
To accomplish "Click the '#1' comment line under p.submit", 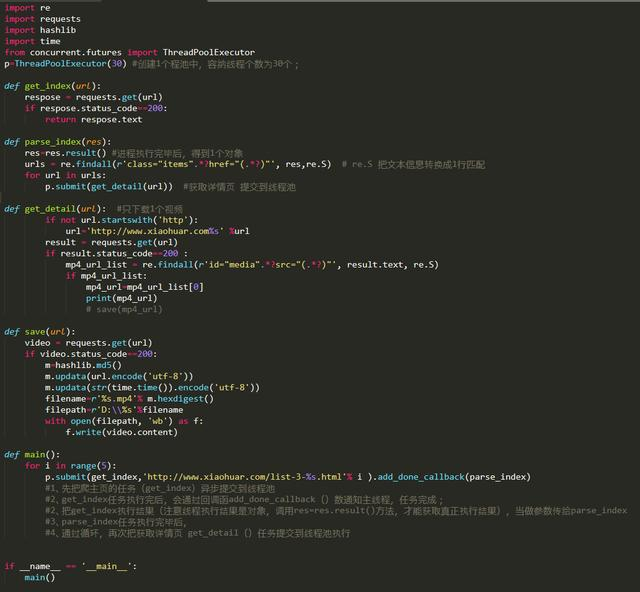I will coord(160,488).
